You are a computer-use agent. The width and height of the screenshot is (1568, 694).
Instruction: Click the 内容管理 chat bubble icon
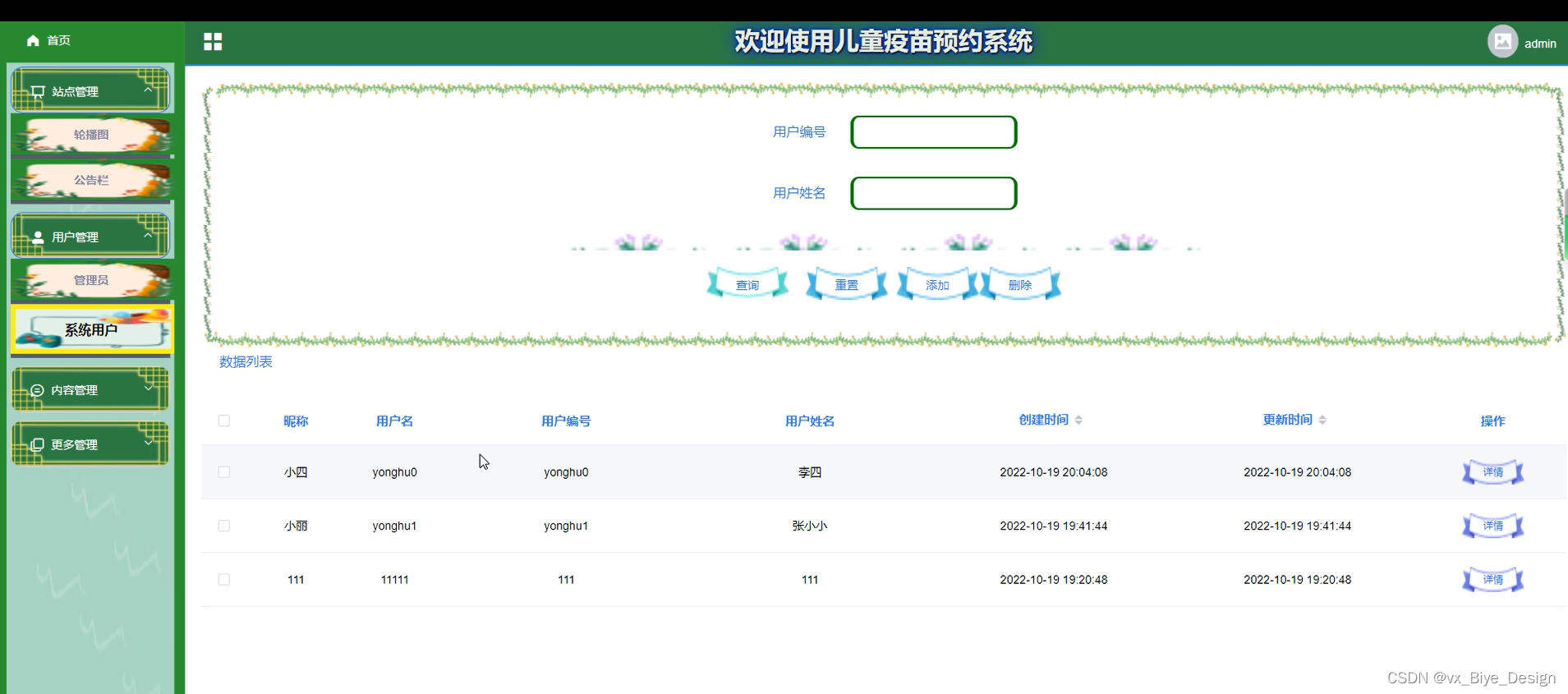37,390
